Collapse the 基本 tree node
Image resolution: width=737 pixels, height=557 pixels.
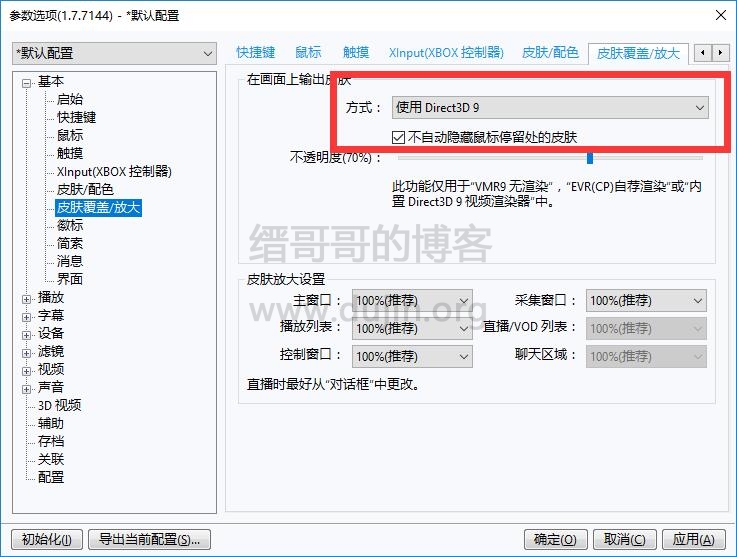point(27,83)
